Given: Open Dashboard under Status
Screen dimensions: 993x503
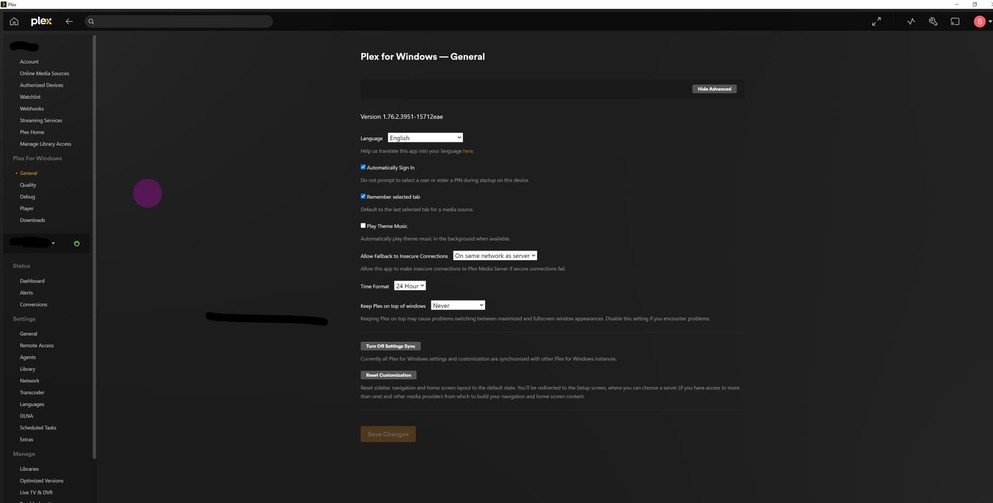Looking at the screenshot, I should click(32, 281).
